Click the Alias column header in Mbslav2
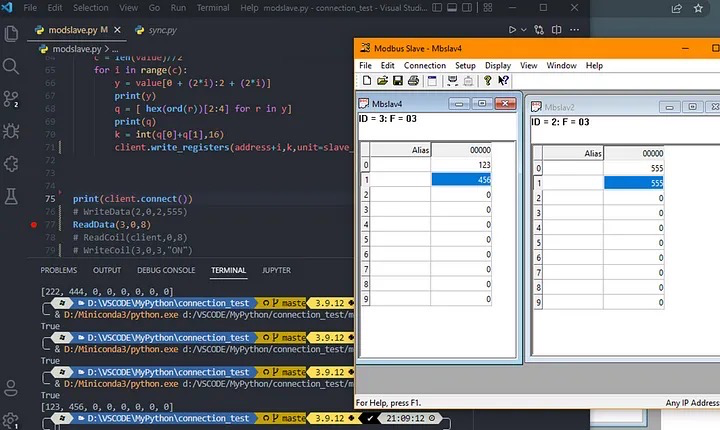This screenshot has height=430, width=720. coord(574,153)
